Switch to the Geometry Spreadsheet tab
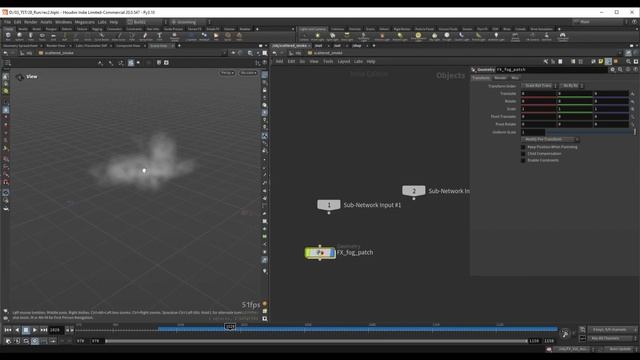The width and height of the screenshot is (640, 360). (x=20, y=46)
